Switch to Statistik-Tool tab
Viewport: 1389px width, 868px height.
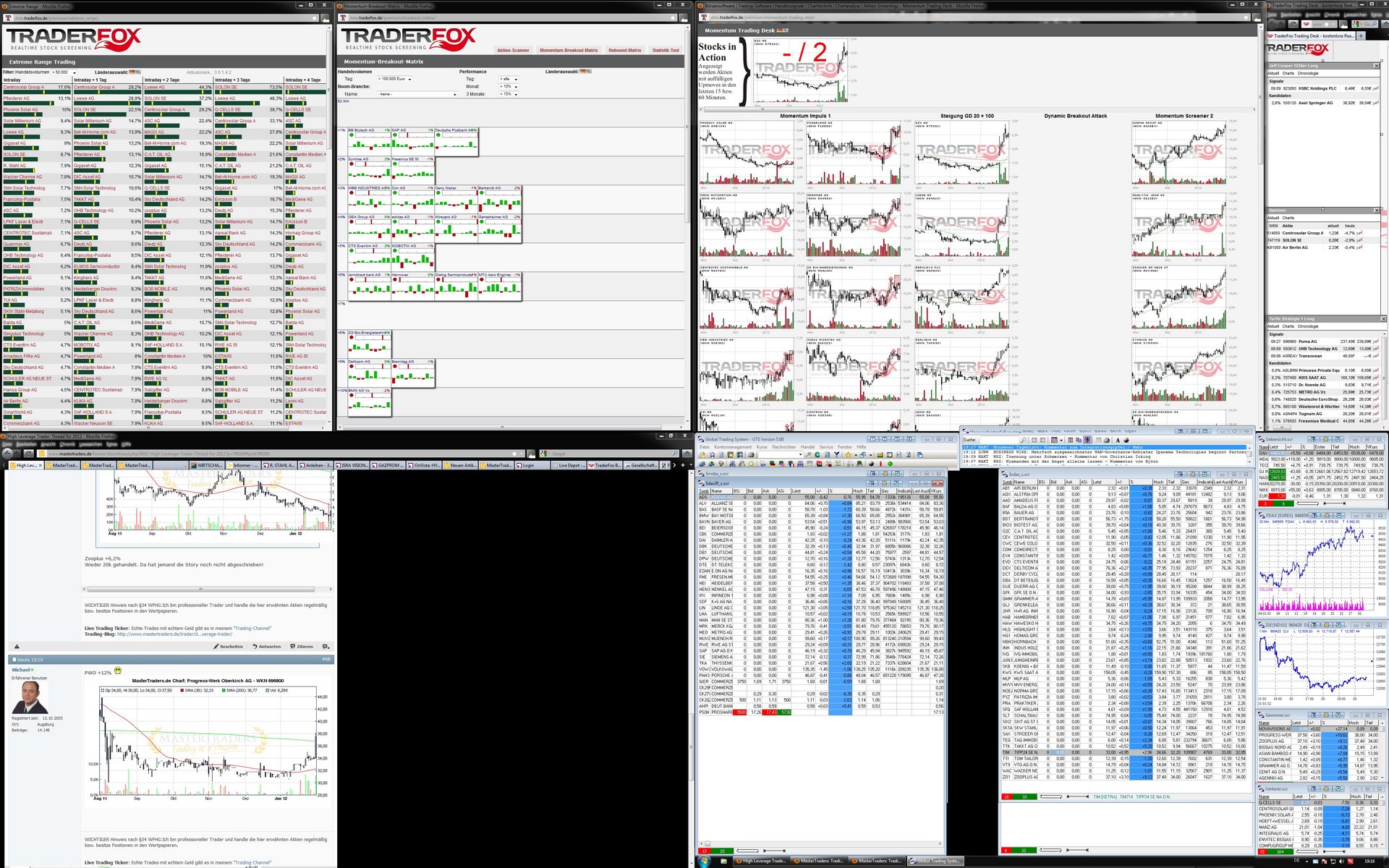click(x=666, y=51)
